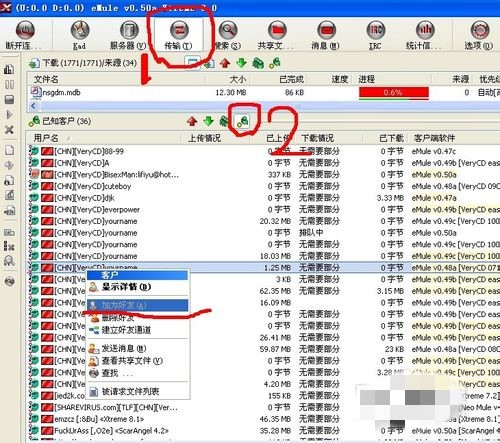Open the Messages (消息) page
The image size is (500, 443).
pos(326,35)
